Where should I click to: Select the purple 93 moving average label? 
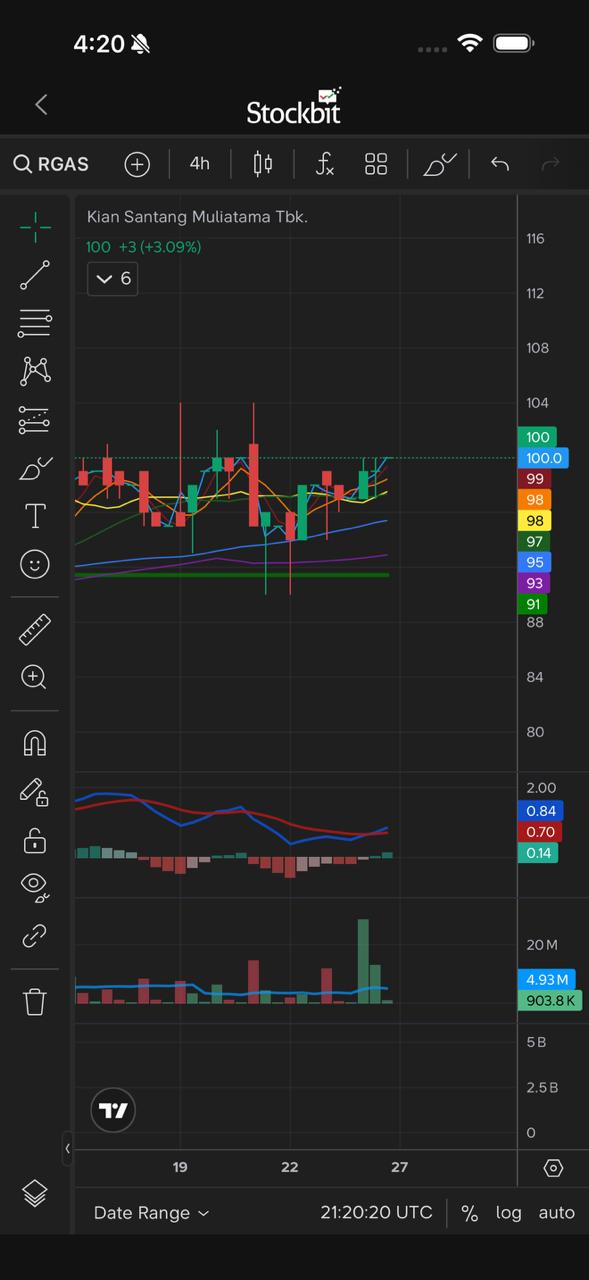click(x=535, y=583)
